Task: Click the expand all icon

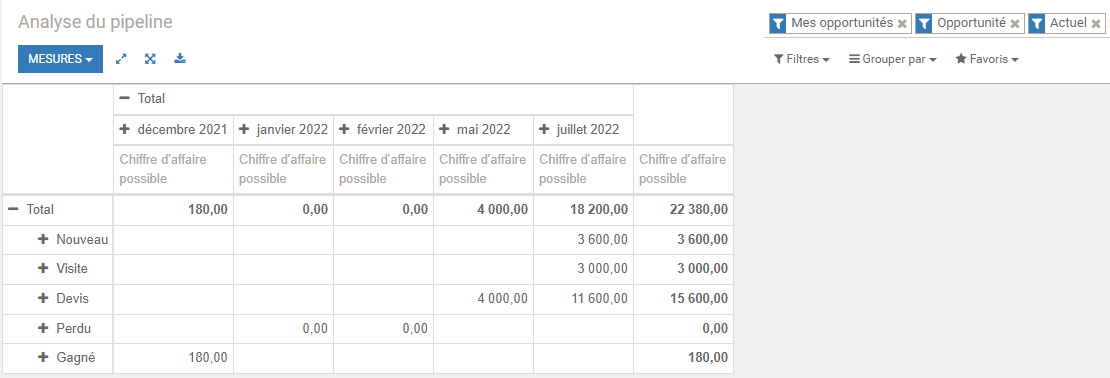Action: (150, 59)
